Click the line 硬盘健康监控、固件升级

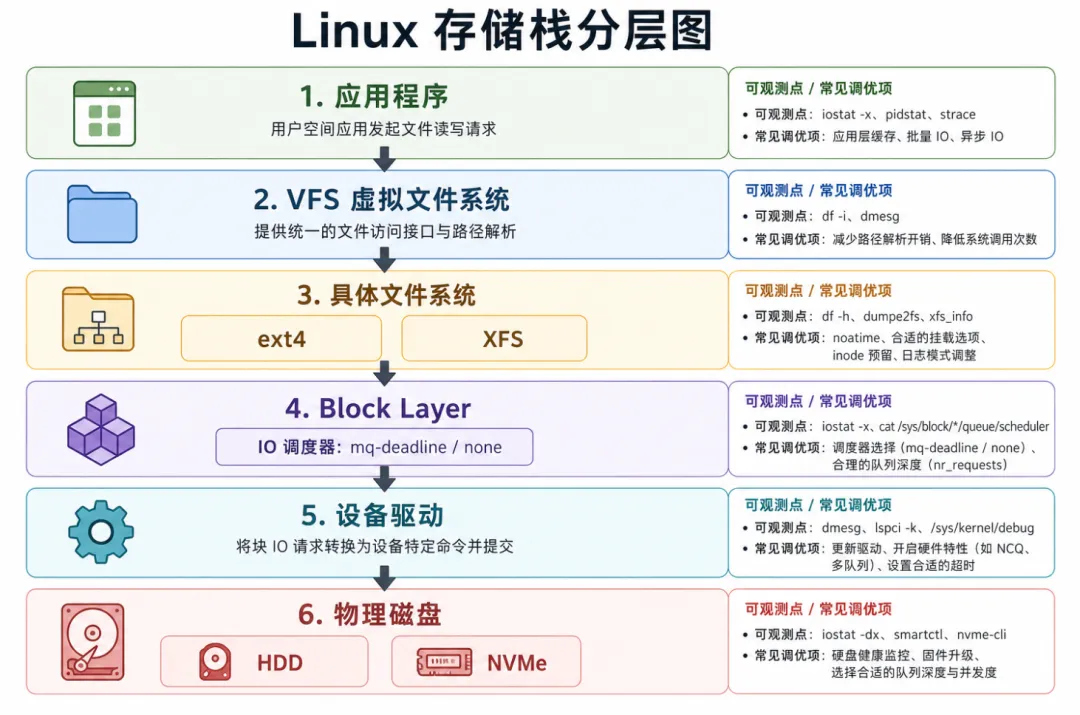[x=906, y=655]
